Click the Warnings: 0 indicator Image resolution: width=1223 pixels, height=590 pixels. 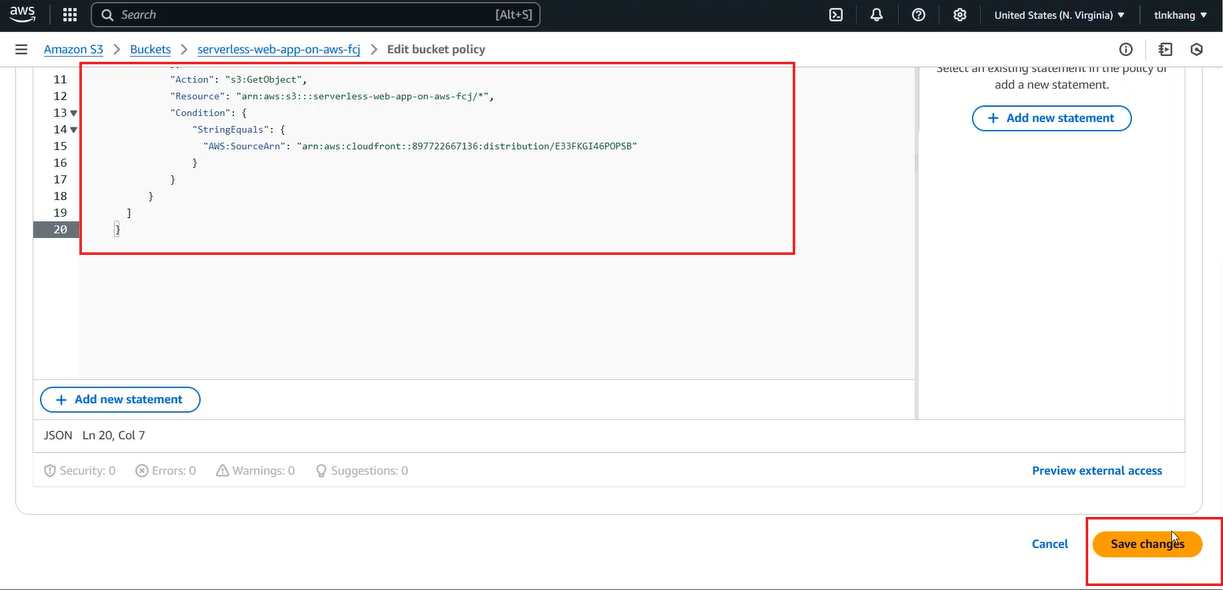[x=255, y=470]
